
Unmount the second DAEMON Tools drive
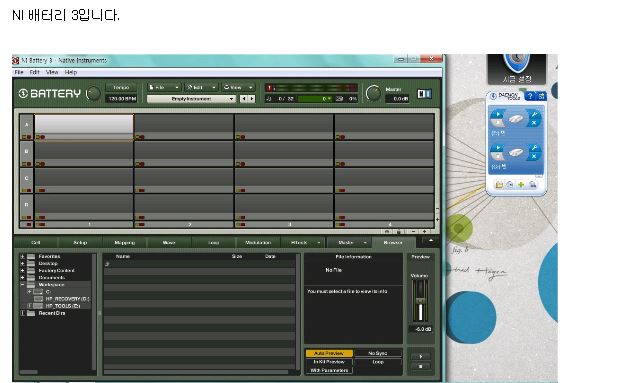(x=497, y=156)
